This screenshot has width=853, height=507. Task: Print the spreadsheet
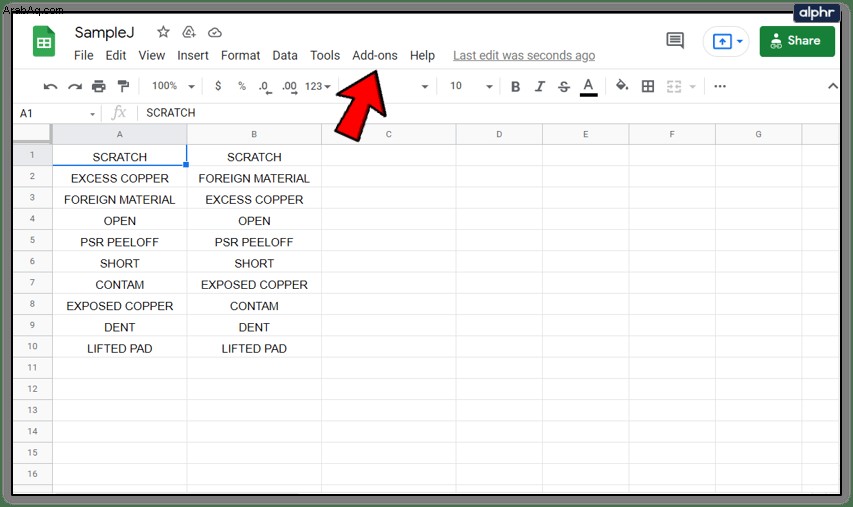(98, 86)
